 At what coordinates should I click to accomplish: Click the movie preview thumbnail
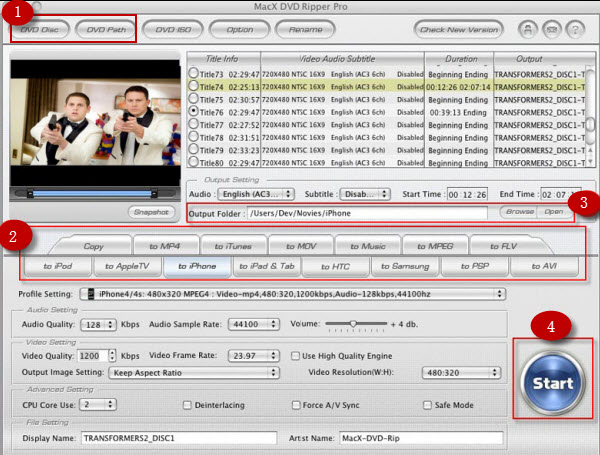click(95, 122)
